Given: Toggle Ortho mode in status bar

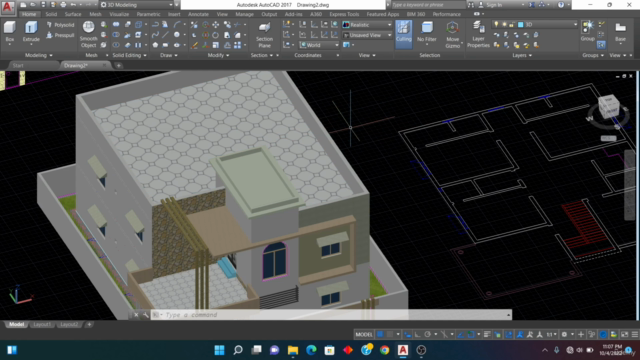Looking at the screenshot, I should click(418, 334).
